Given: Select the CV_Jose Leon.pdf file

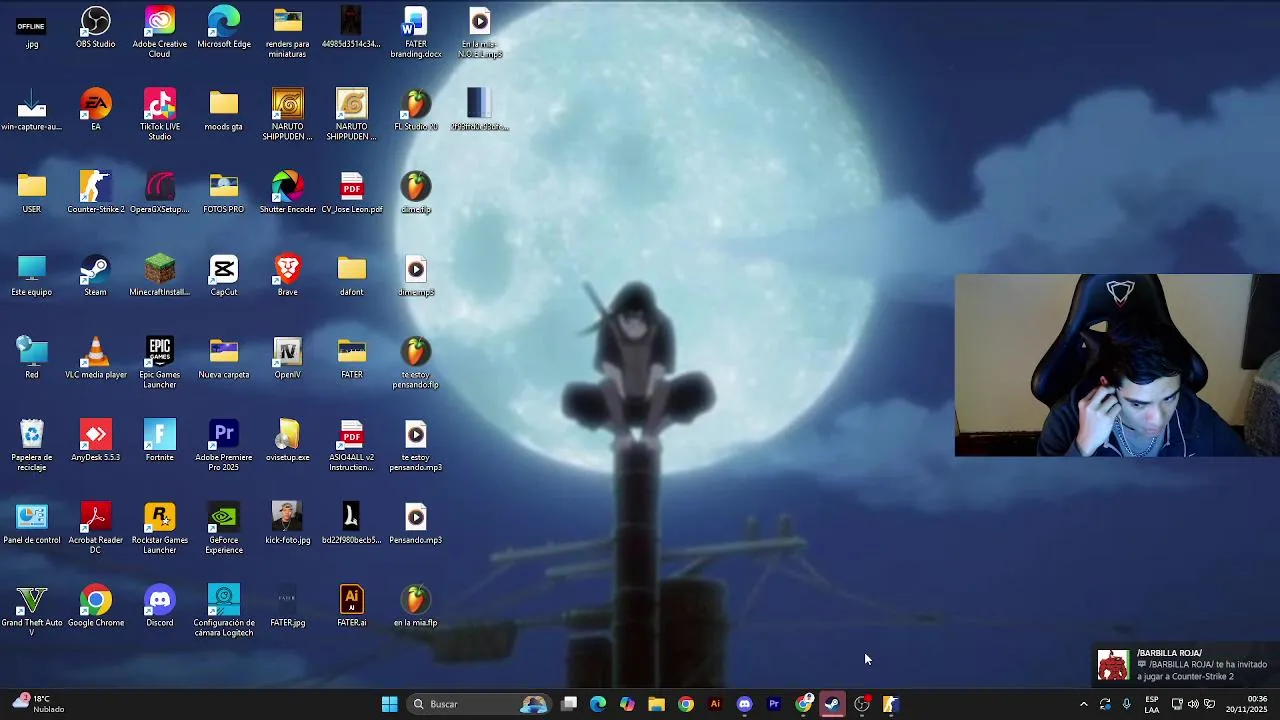Looking at the screenshot, I should click(x=351, y=193).
